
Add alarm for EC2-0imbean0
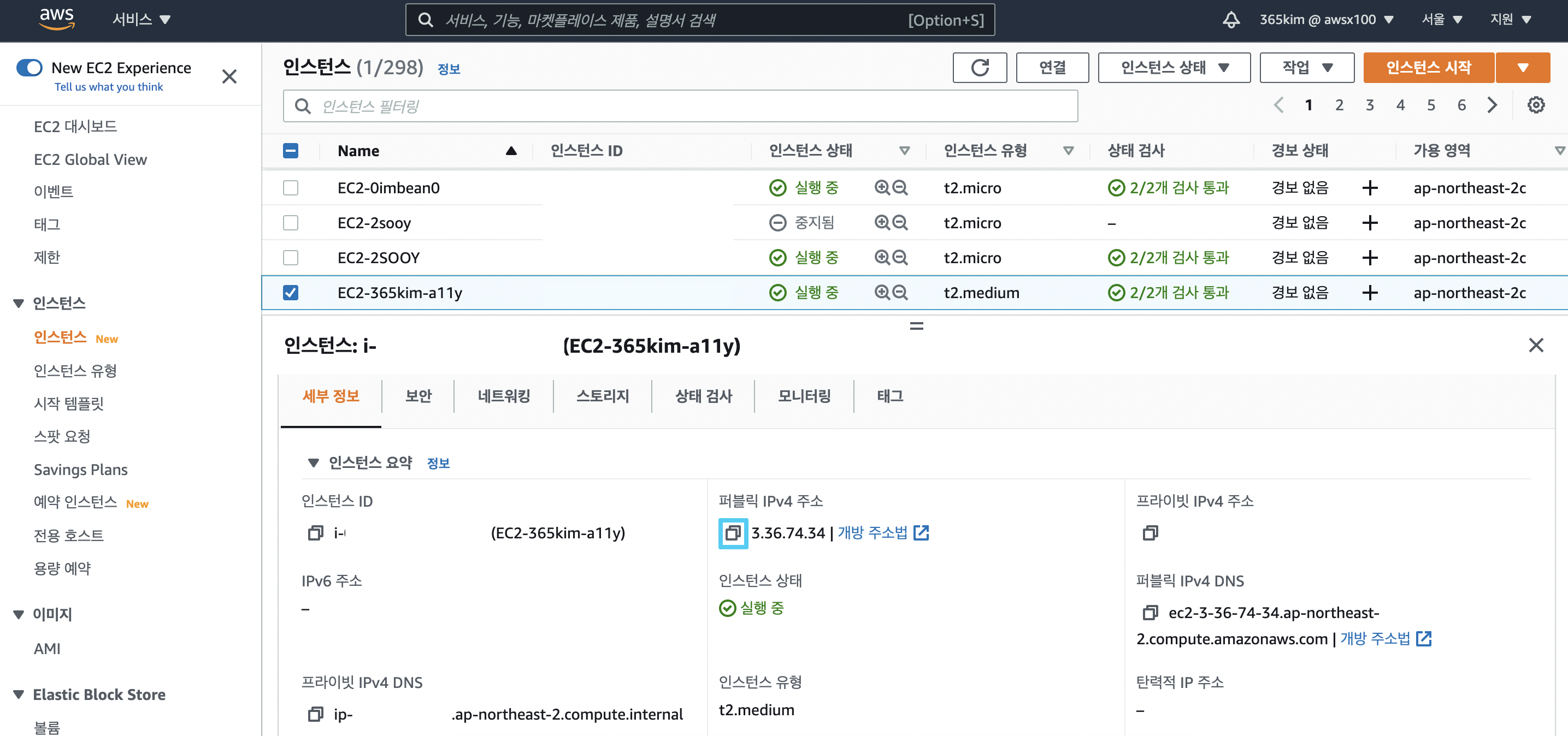pyautogui.click(x=1370, y=187)
